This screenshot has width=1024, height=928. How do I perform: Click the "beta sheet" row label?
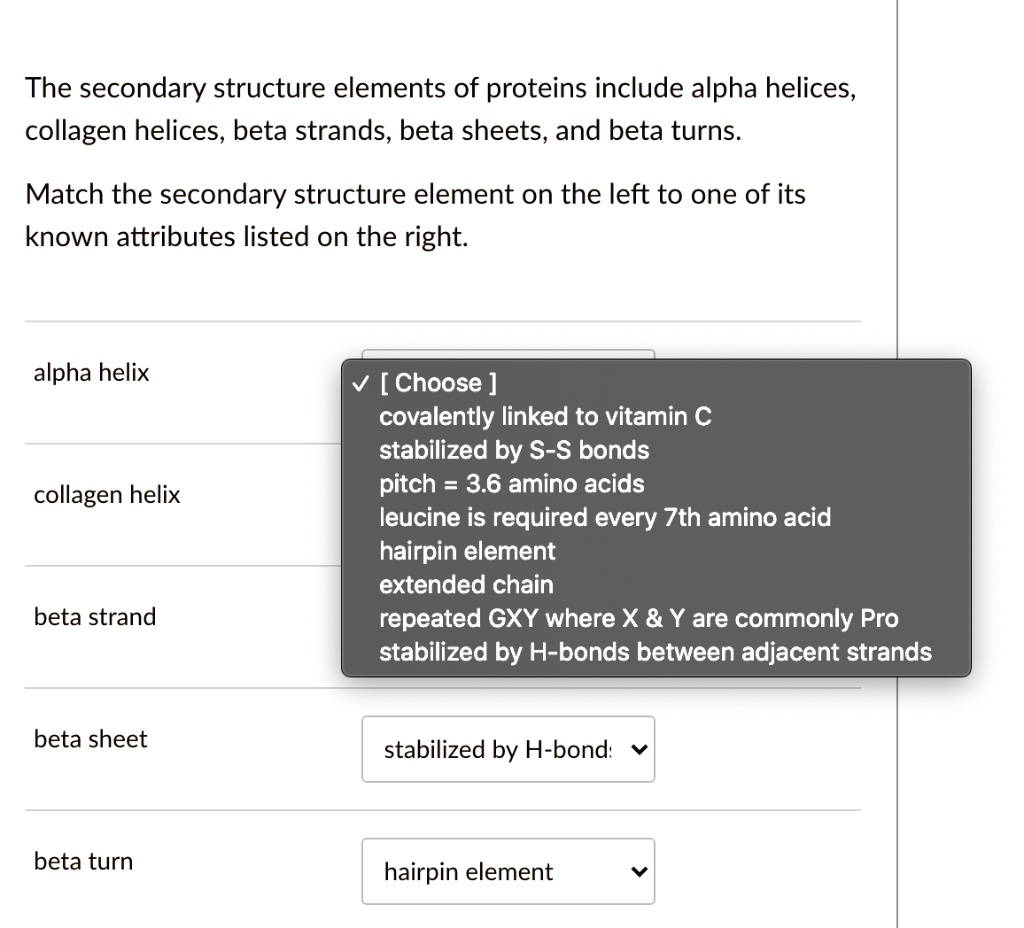pyautogui.click(x=90, y=739)
